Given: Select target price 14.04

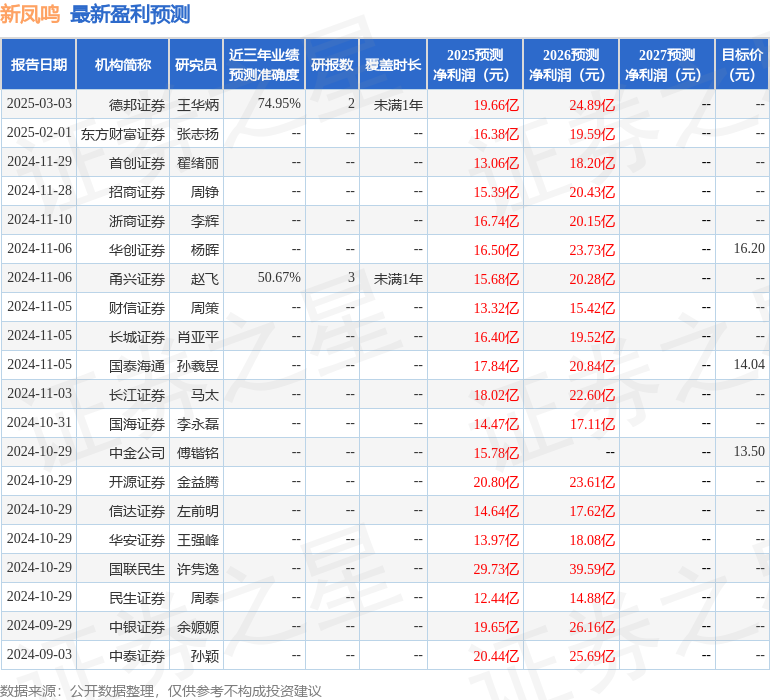Looking at the screenshot, I should [749, 364].
